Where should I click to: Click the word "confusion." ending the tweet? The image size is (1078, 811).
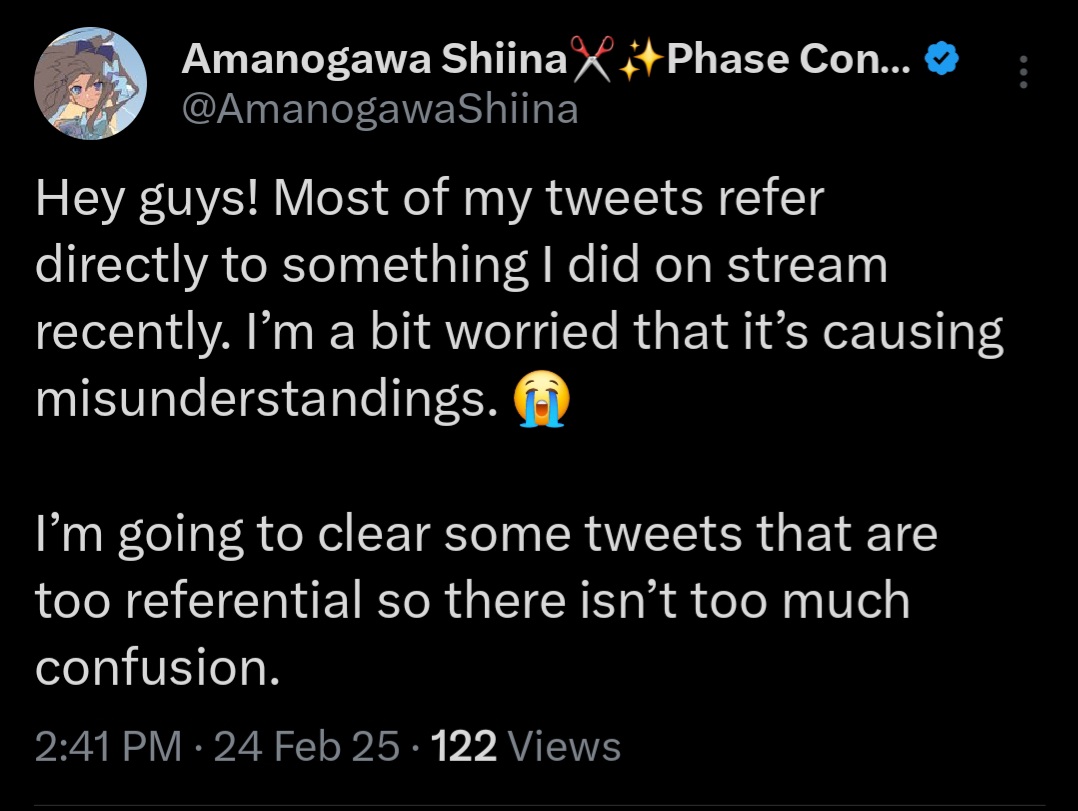pyautogui.click(x=155, y=667)
